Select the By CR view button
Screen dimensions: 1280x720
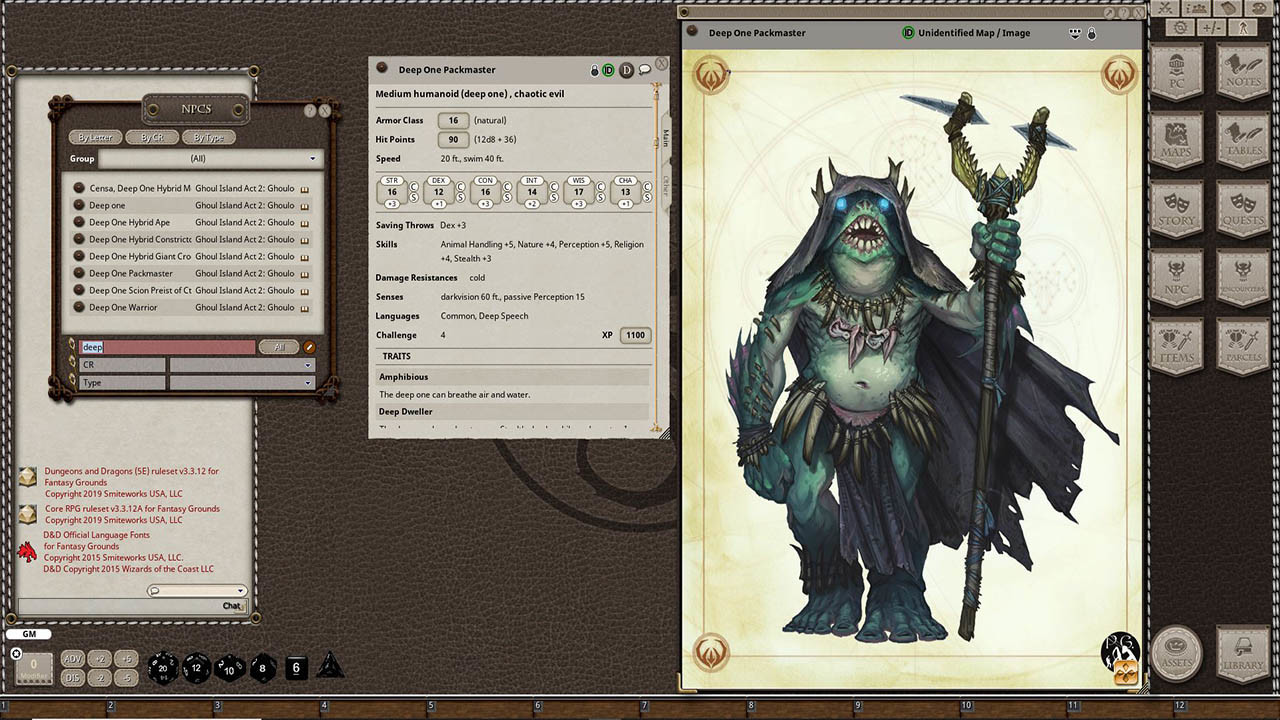tap(152, 137)
